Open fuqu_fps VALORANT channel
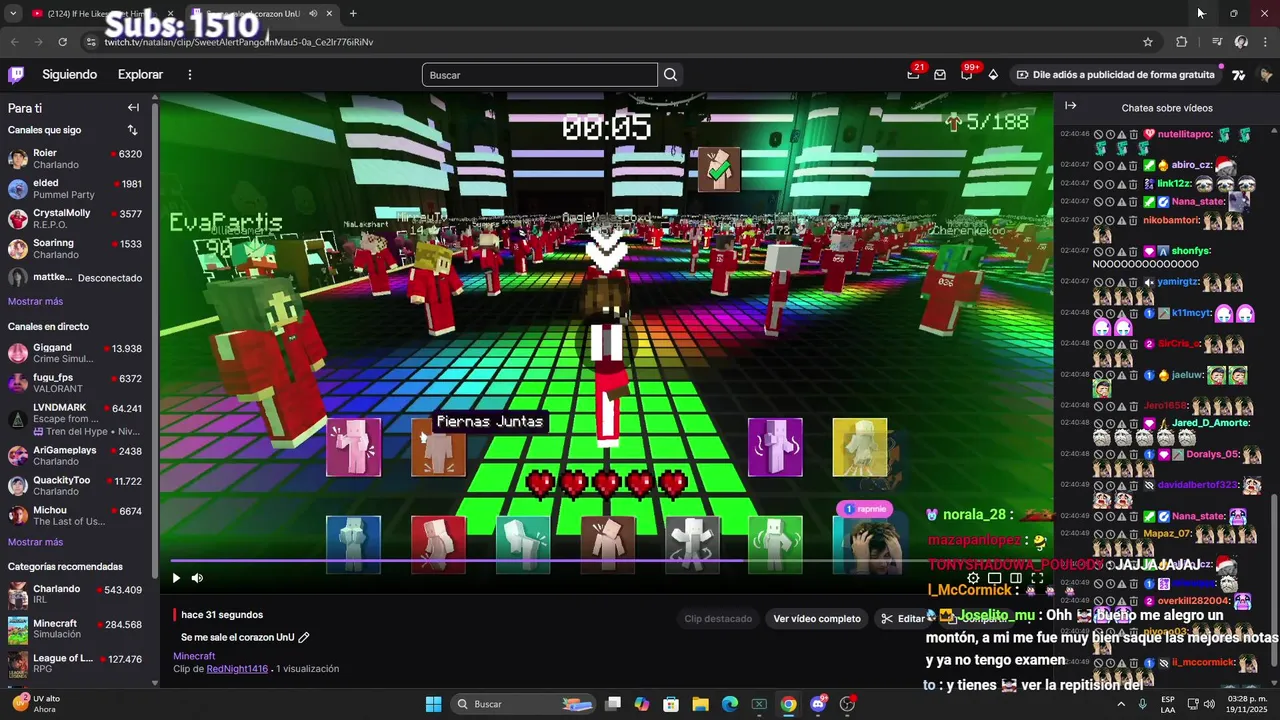This screenshot has height=720, width=1280. tap(76, 383)
